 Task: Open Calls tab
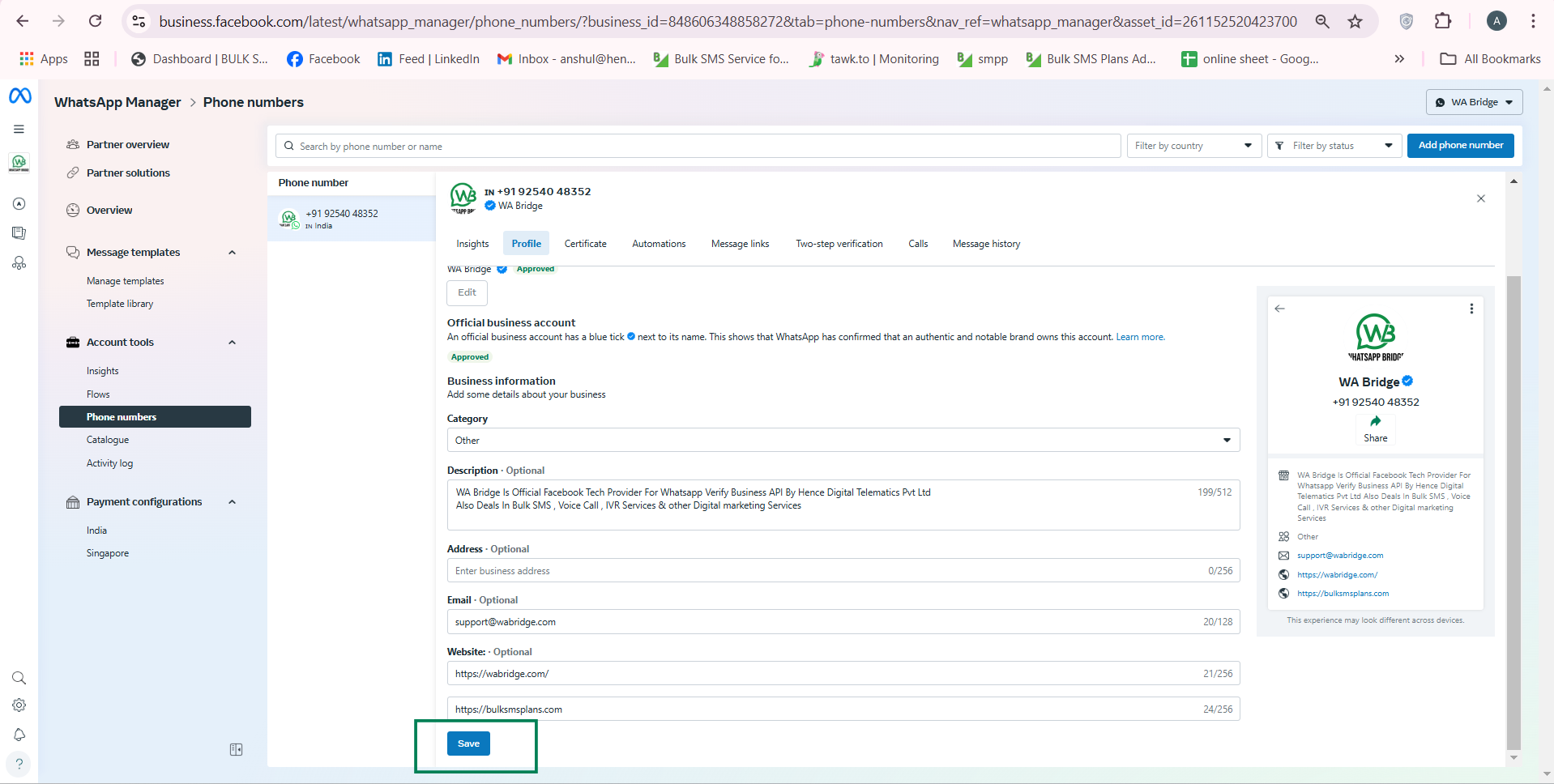tap(918, 244)
